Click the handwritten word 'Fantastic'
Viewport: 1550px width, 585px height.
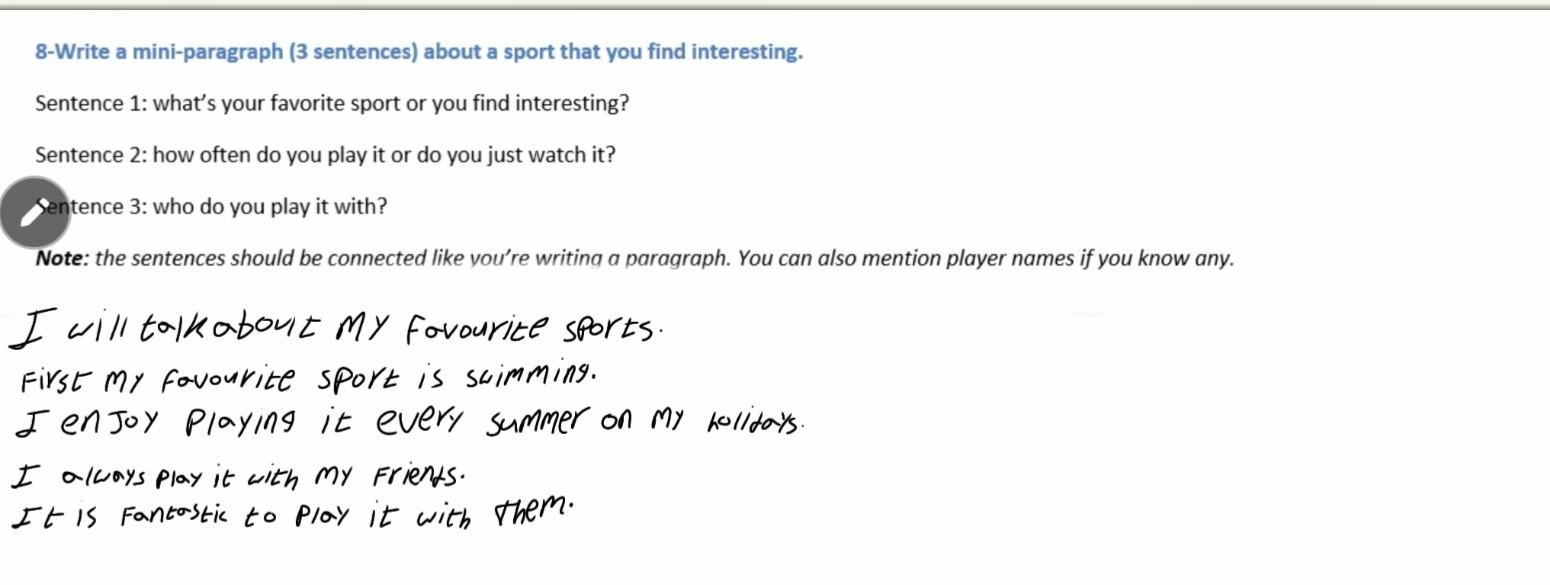point(174,517)
